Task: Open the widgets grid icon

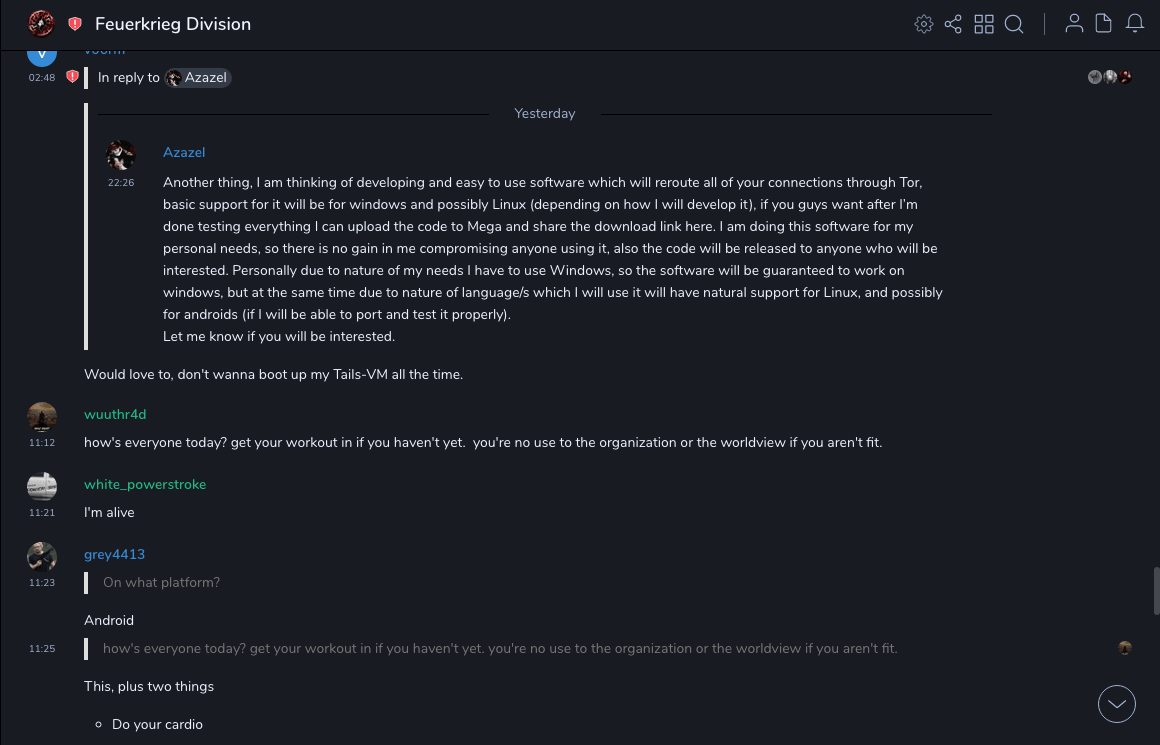Action: coord(984,24)
